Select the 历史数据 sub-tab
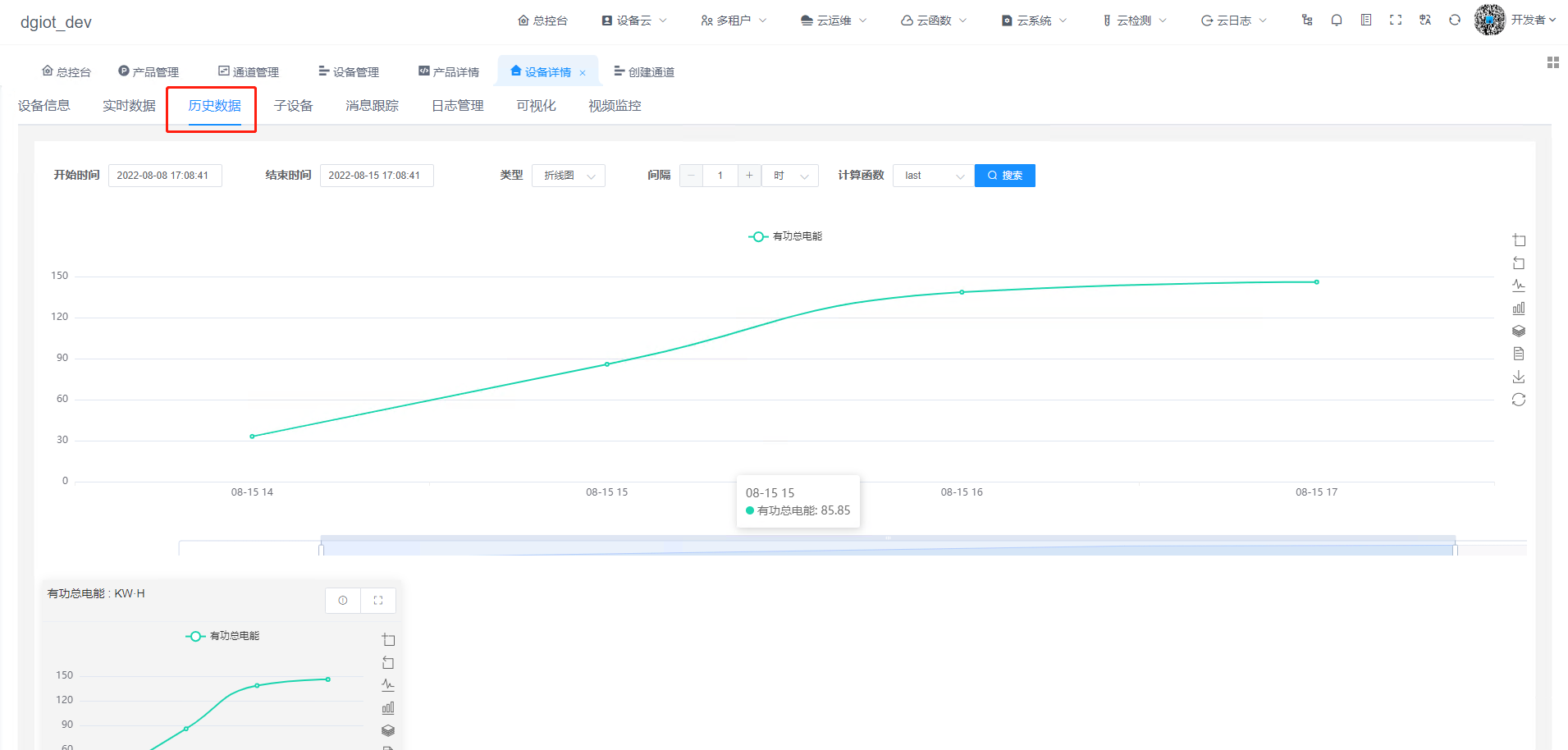 pyautogui.click(x=214, y=106)
